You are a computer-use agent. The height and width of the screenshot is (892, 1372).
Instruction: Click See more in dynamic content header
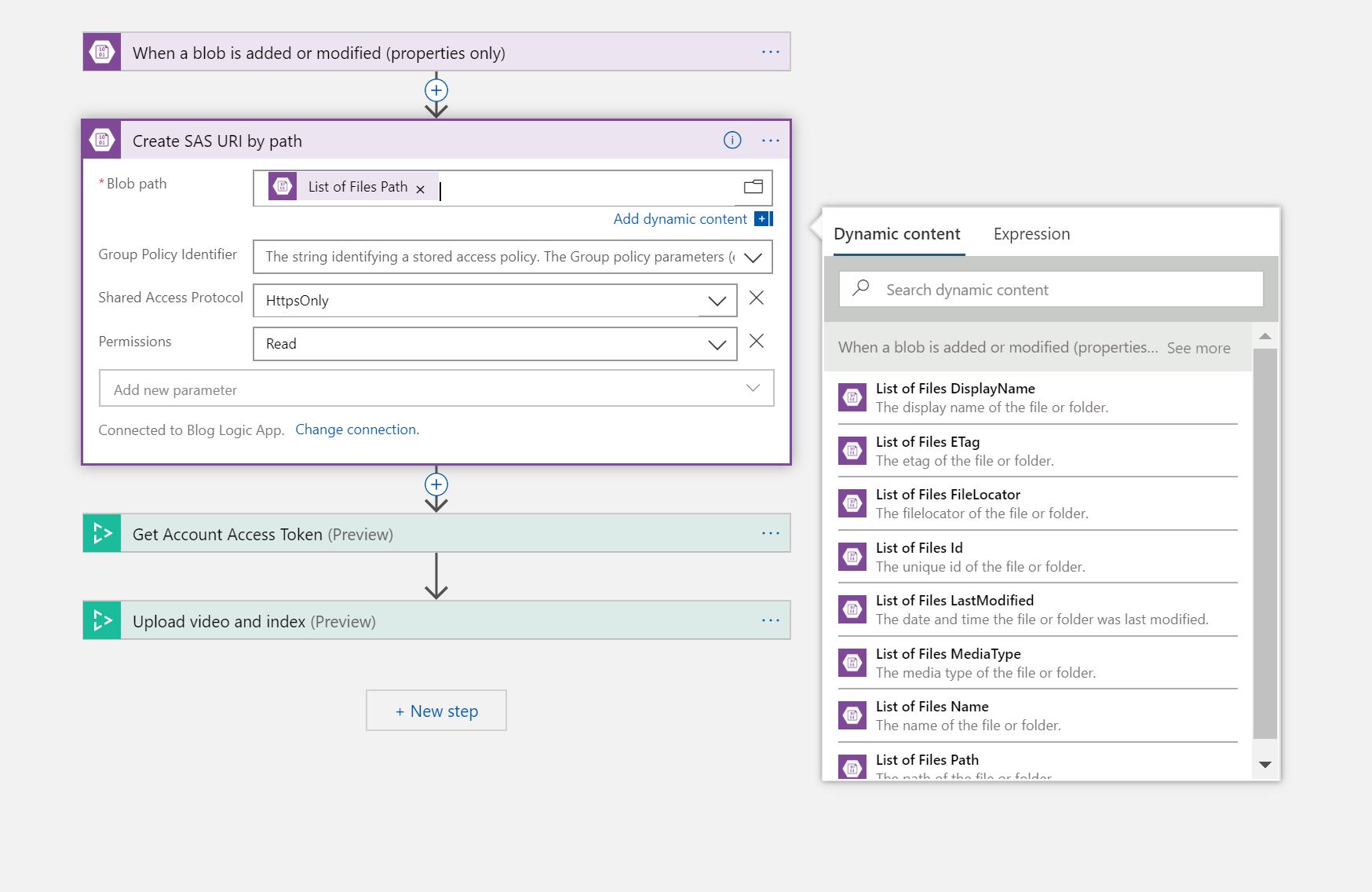click(1199, 348)
